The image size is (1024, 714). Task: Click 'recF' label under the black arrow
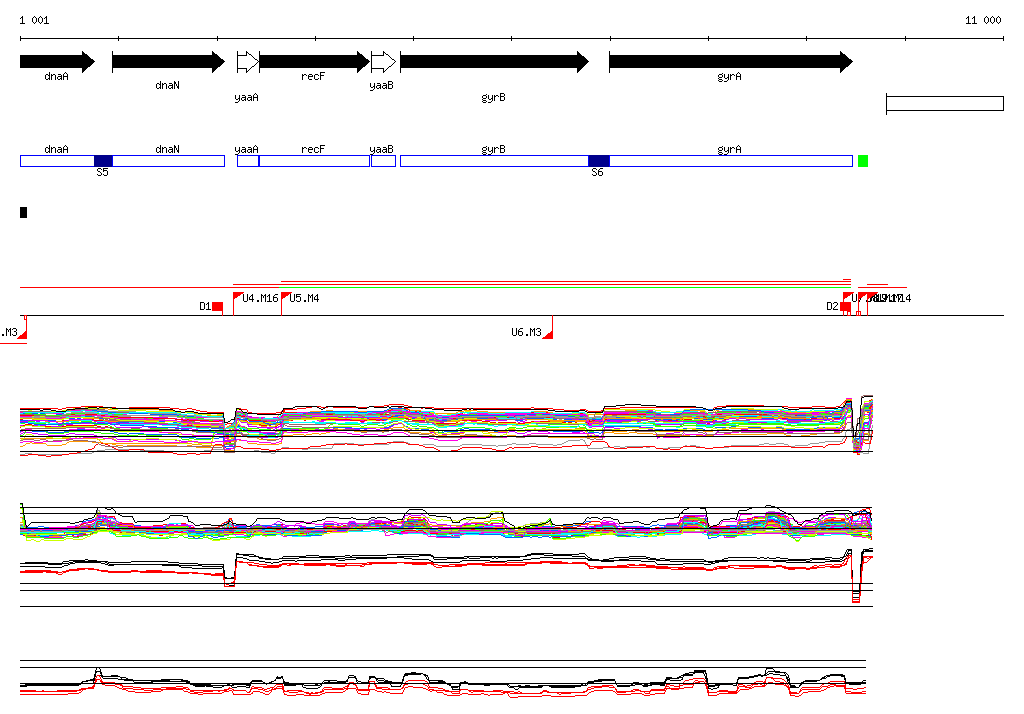(x=313, y=76)
